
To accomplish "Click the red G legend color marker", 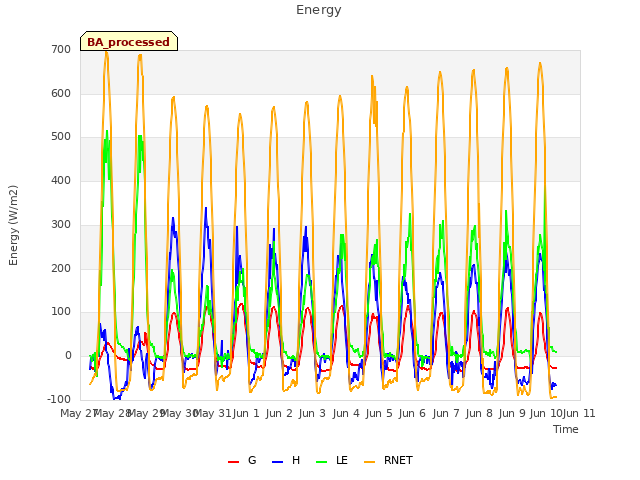I will click(x=233, y=462).
